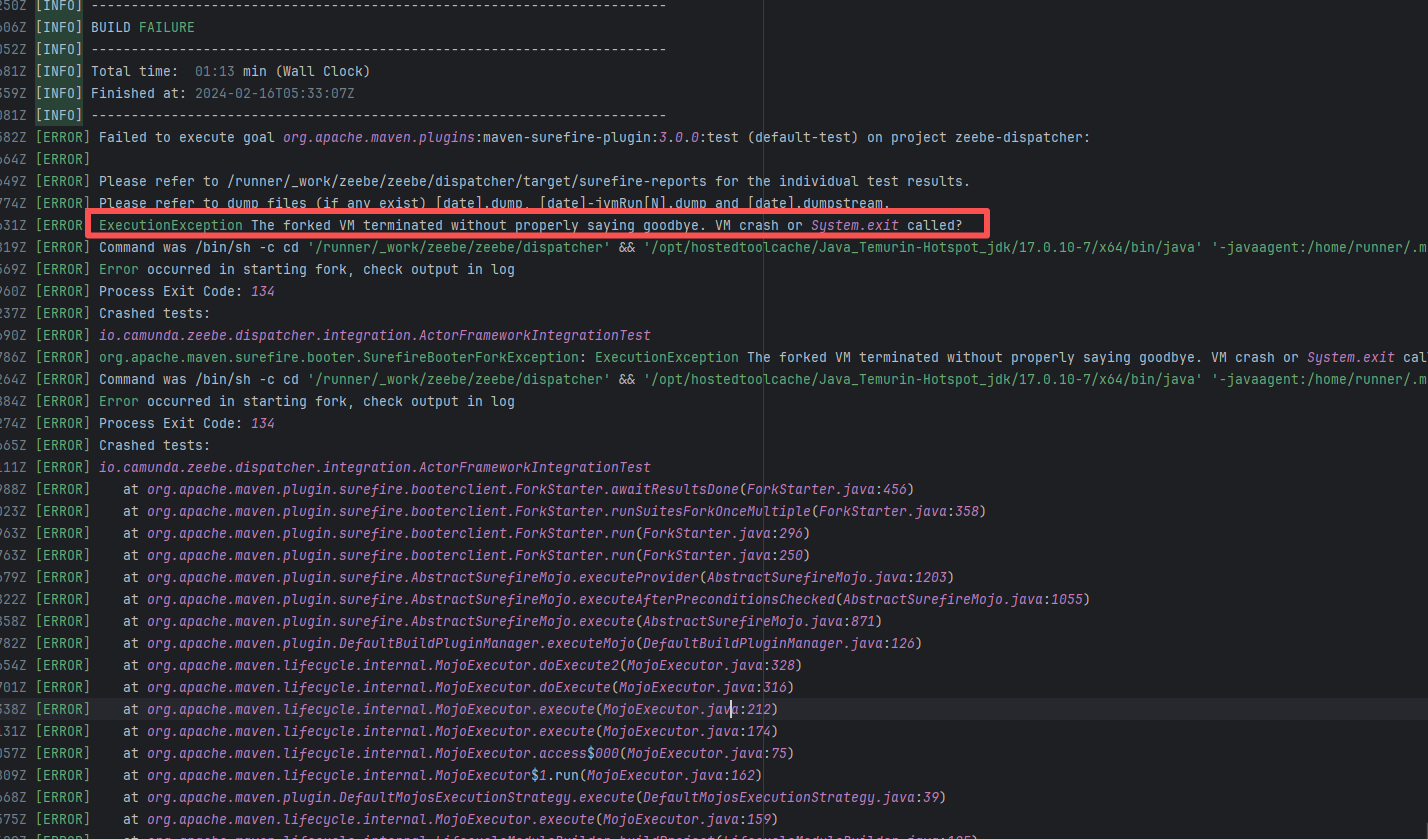Click the SurefireBooterForkException class name

(x=342, y=357)
